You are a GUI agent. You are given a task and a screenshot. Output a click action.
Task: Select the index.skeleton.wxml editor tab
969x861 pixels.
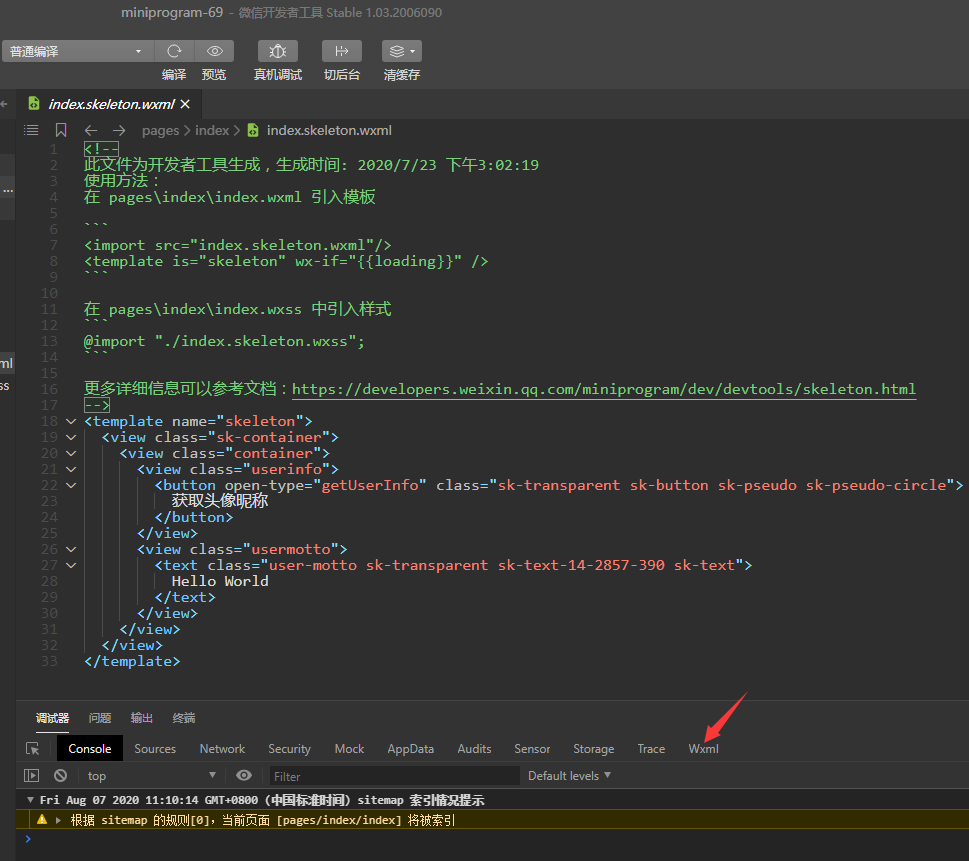[111, 104]
